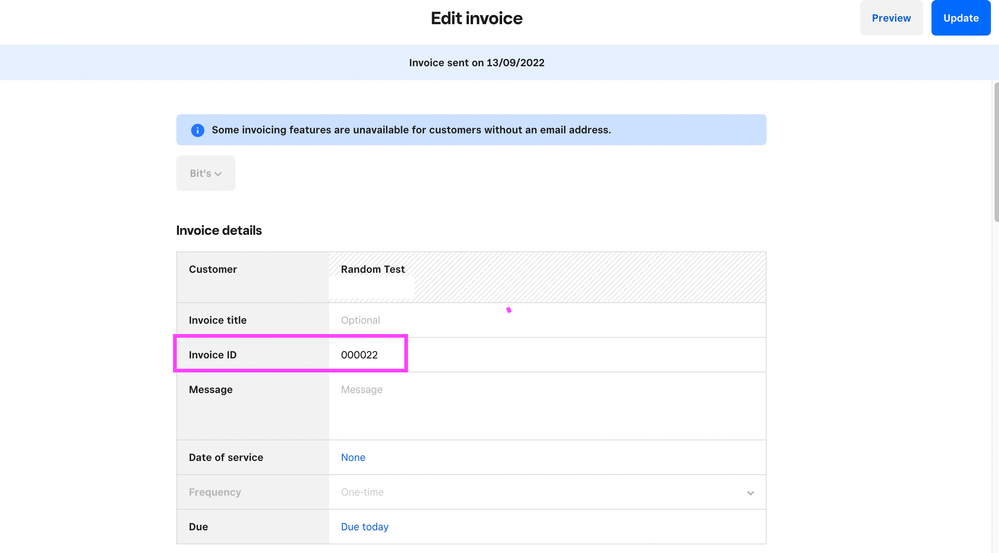Click the Invoice ID value 000022
Viewport: 999px width, 553px height.
pos(360,355)
